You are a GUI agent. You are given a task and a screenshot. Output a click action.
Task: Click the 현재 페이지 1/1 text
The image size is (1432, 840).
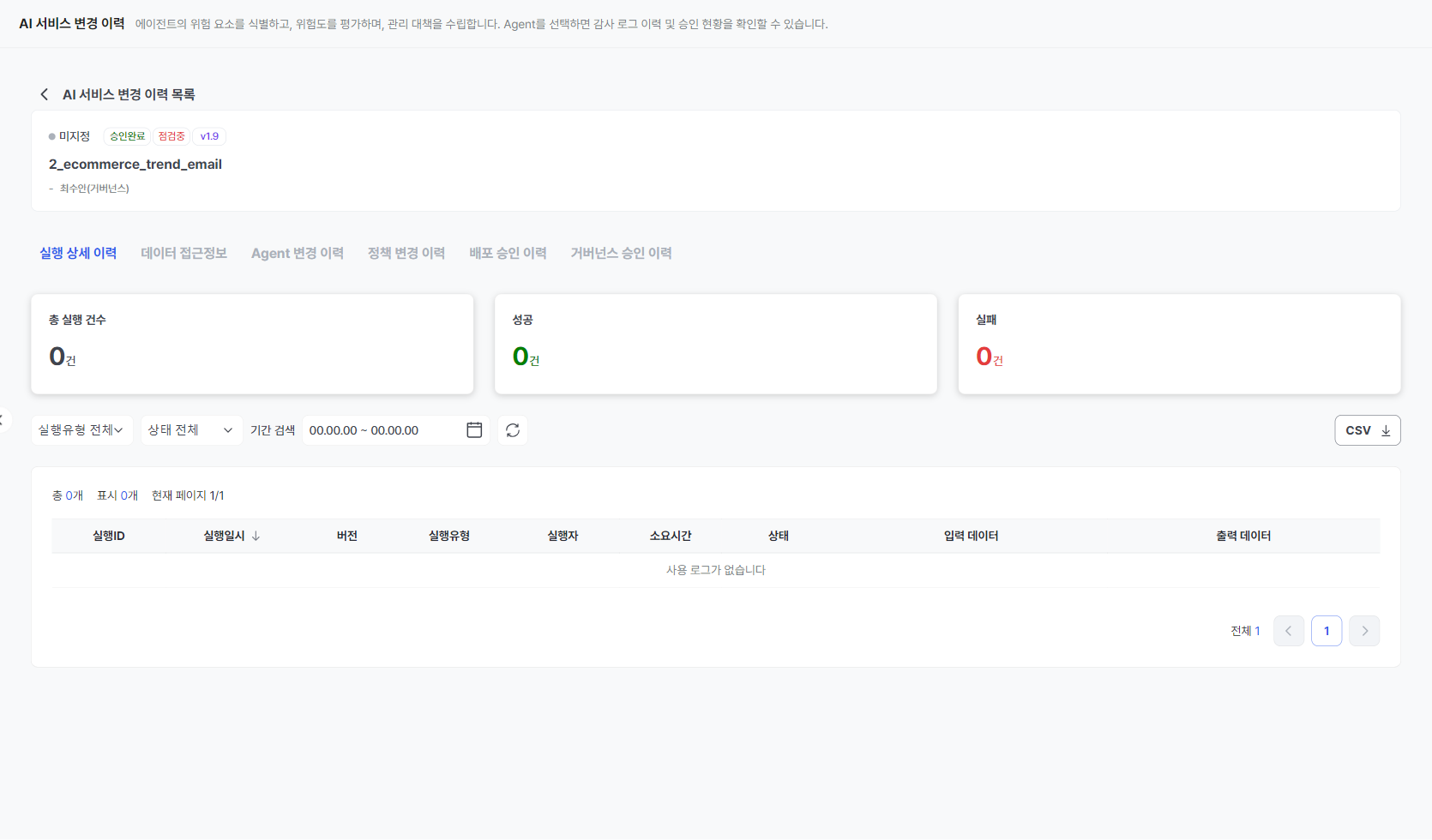click(x=188, y=495)
